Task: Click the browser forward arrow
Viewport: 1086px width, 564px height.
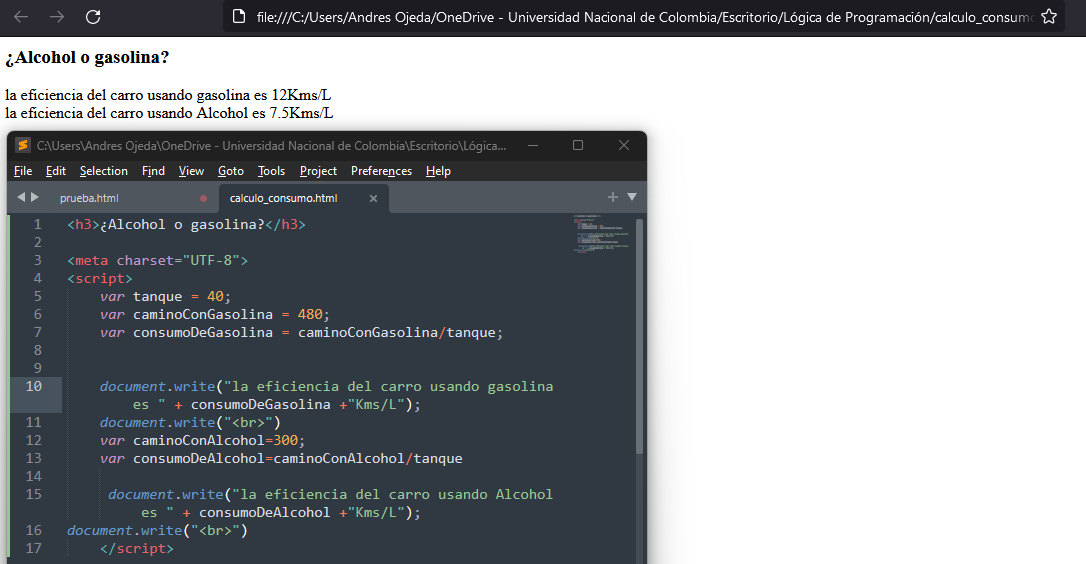Action: pos(57,17)
